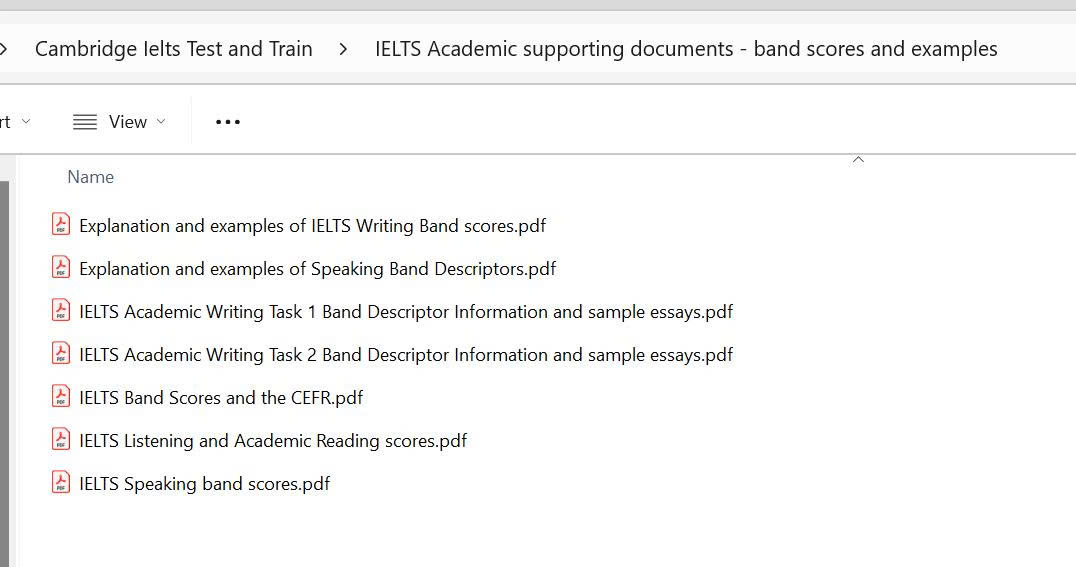Sort files by the Name column header
Viewport: 1076px width, 567px height.
[90, 177]
